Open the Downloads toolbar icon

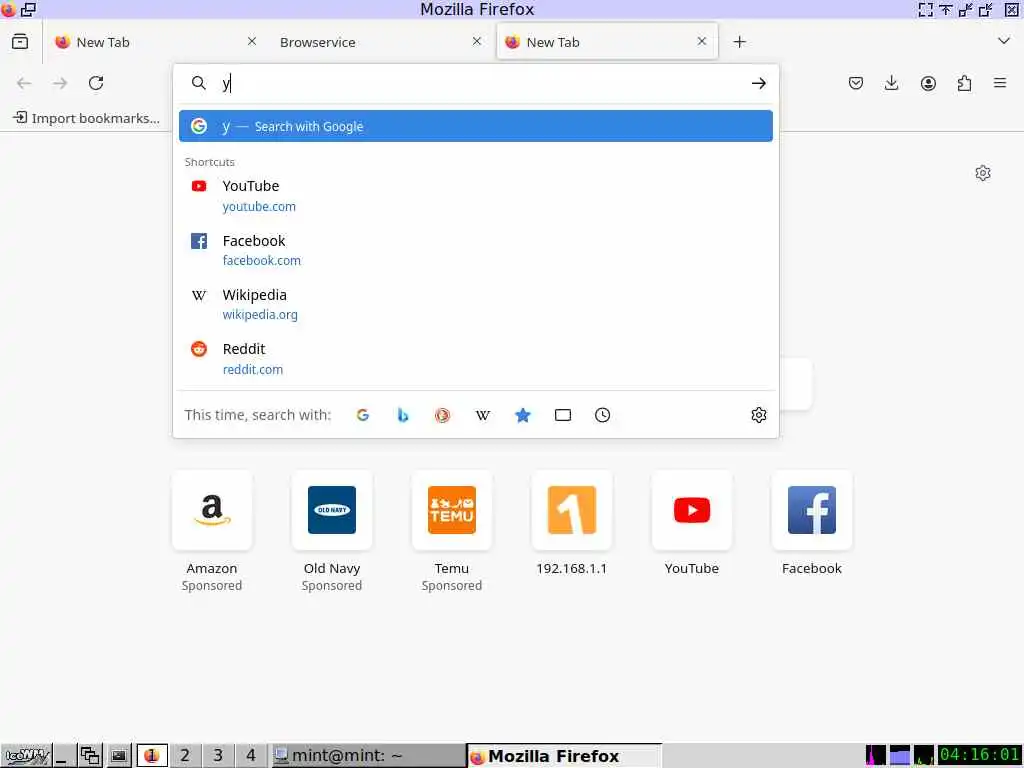(x=891, y=83)
